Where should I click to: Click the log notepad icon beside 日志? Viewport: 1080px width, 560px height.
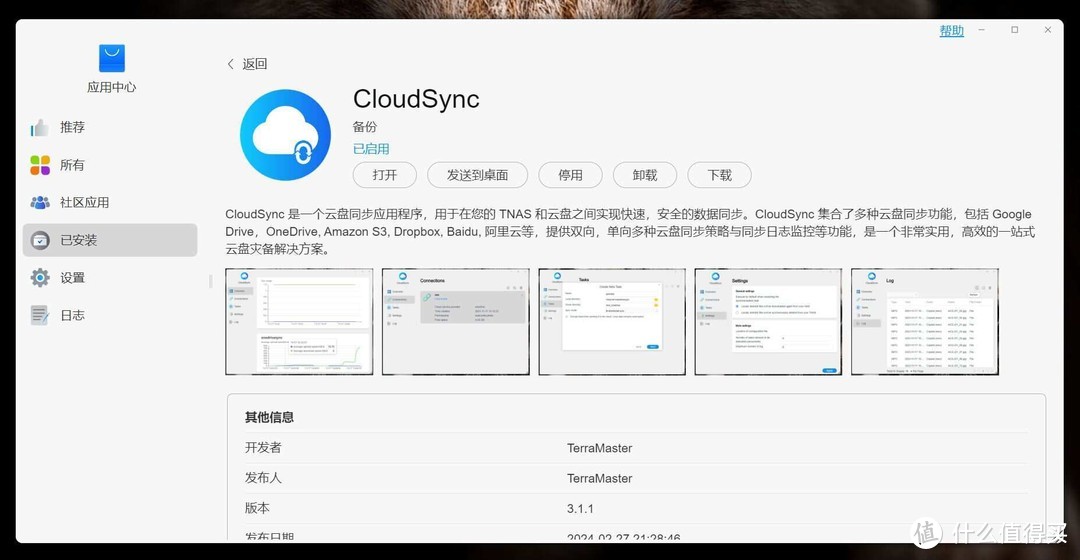tap(40, 315)
